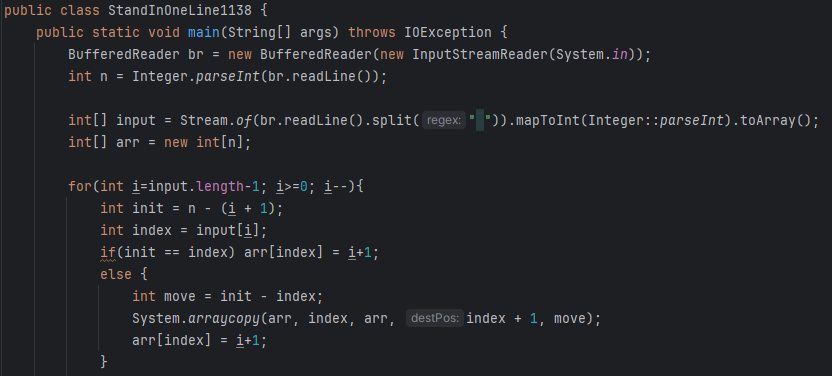Click 'int move' declaration line
The width and height of the screenshot is (832, 376).
pyautogui.click(x=228, y=297)
